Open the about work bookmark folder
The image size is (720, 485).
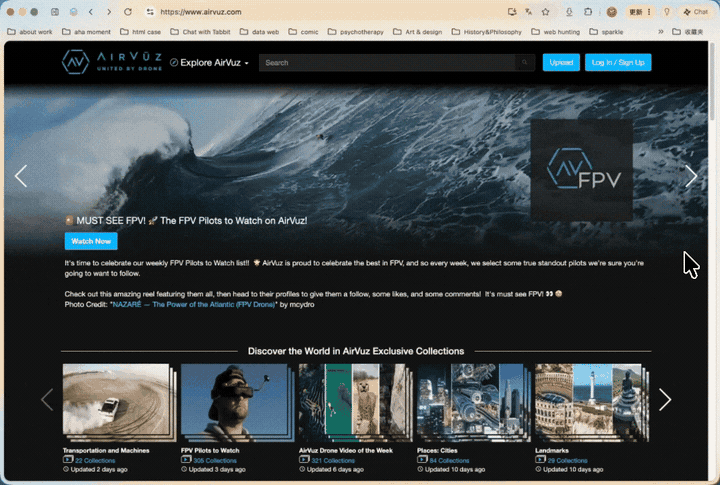coord(30,32)
